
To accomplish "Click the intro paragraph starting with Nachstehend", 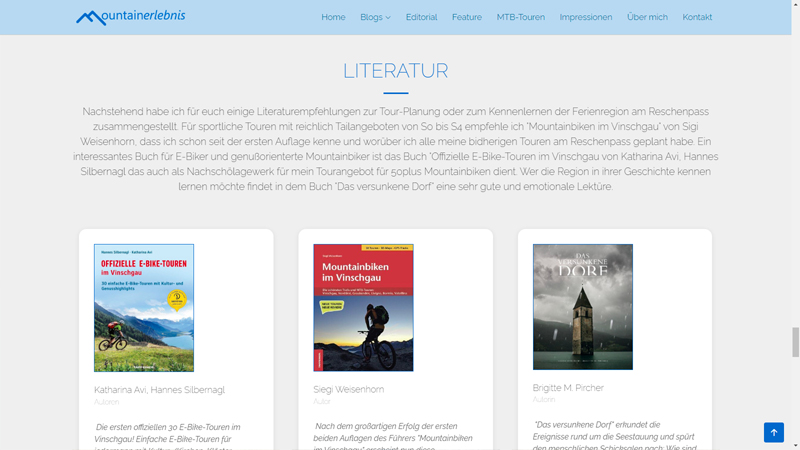I will pyautogui.click(x=395, y=149).
